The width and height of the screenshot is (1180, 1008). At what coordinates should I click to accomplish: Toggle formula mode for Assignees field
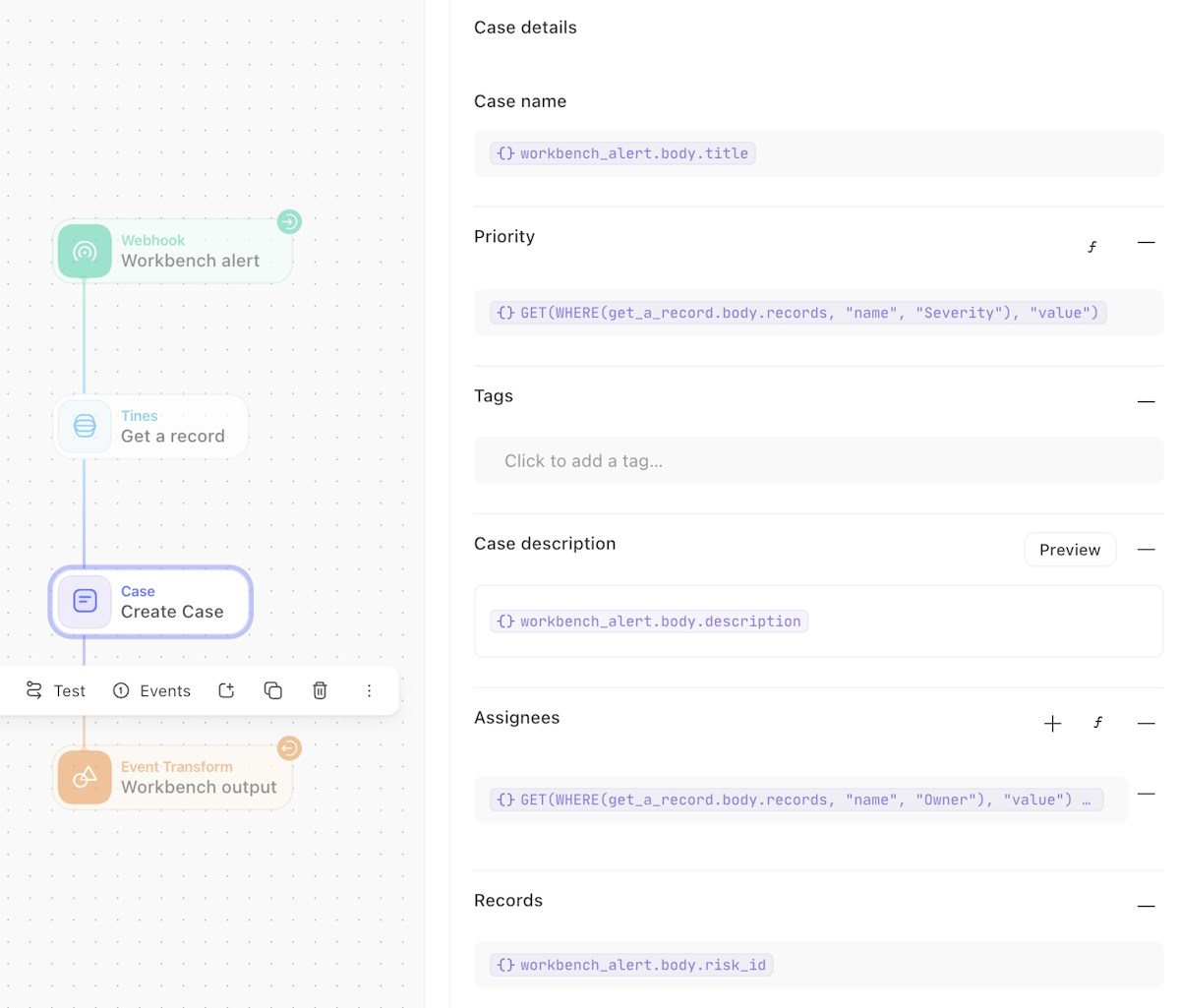point(1097,723)
